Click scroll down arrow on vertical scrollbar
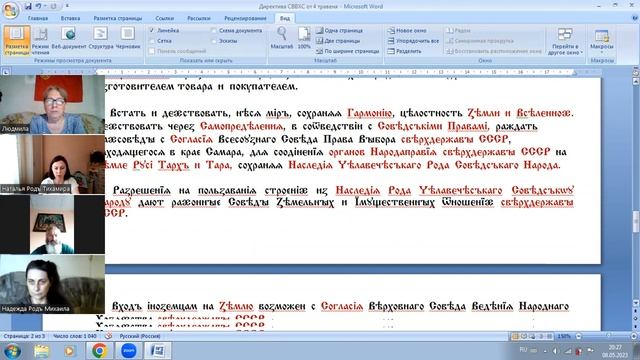Screen dimensions: 640x360 click(636, 304)
